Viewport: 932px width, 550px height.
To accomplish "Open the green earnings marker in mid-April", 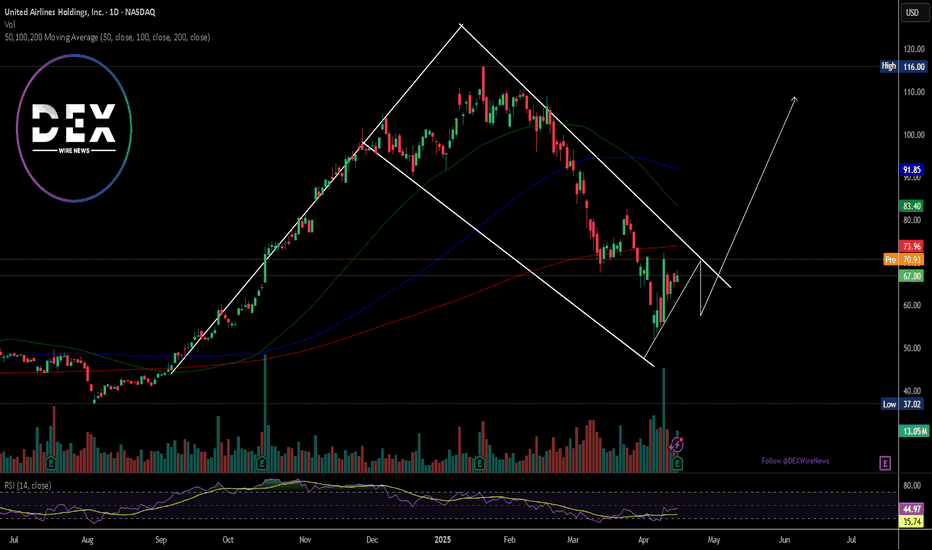I will (677, 463).
